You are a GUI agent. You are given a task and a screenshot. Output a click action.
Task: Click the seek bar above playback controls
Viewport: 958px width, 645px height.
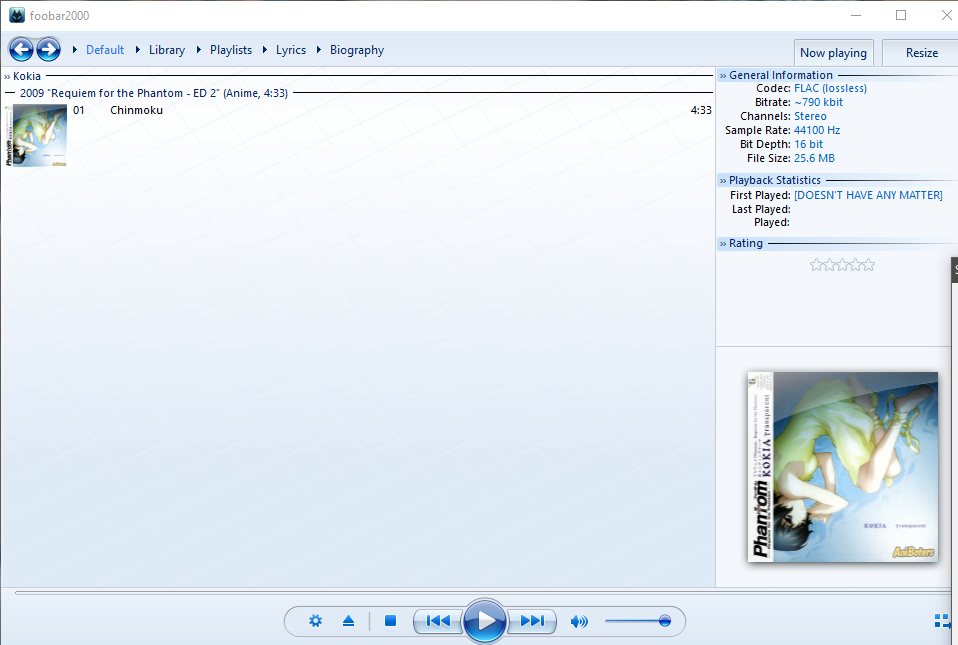pyautogui.click(x=483, y=592)
